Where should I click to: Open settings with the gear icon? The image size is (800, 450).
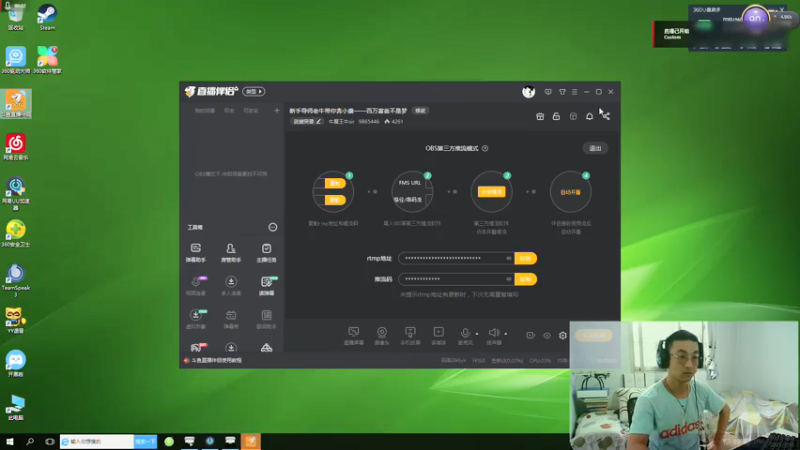(x=562, y=335)
